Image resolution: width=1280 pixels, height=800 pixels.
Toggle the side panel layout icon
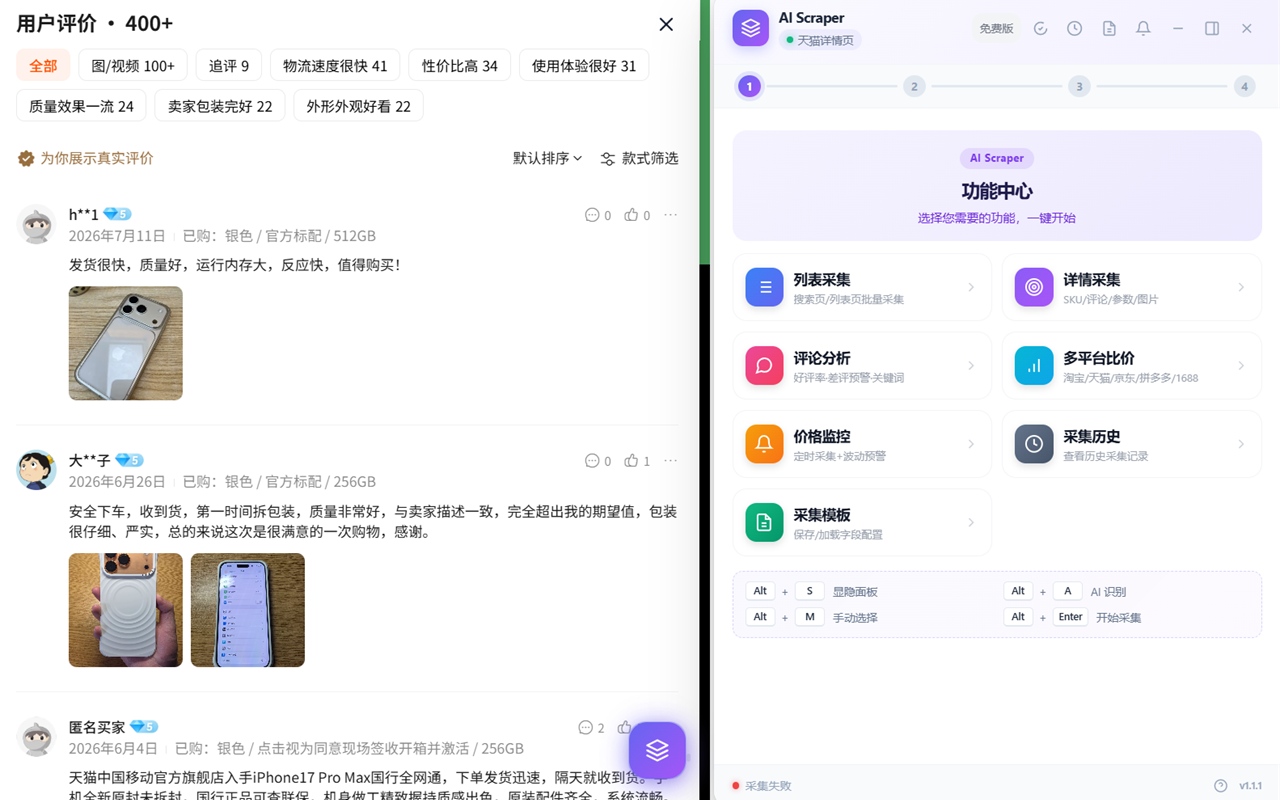[1212, 29]
